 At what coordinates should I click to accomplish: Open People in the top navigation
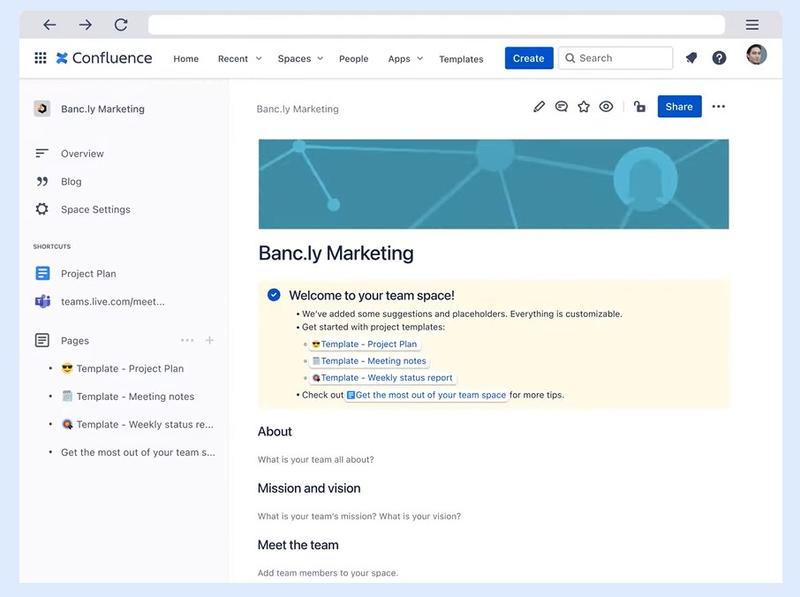[354, 59]
